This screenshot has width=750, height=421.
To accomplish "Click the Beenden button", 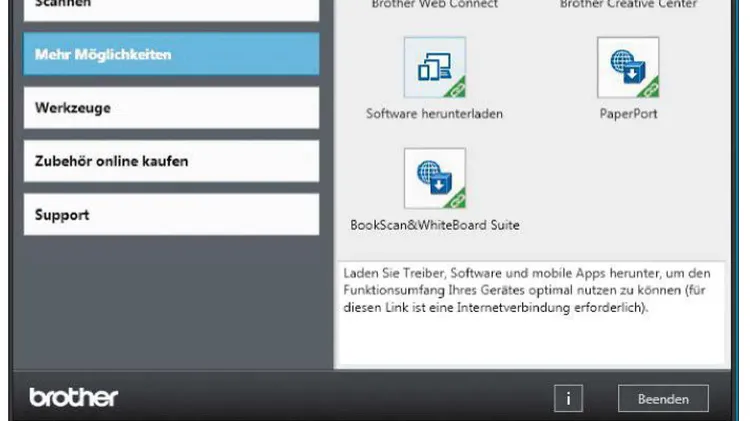I will [663, 399].
